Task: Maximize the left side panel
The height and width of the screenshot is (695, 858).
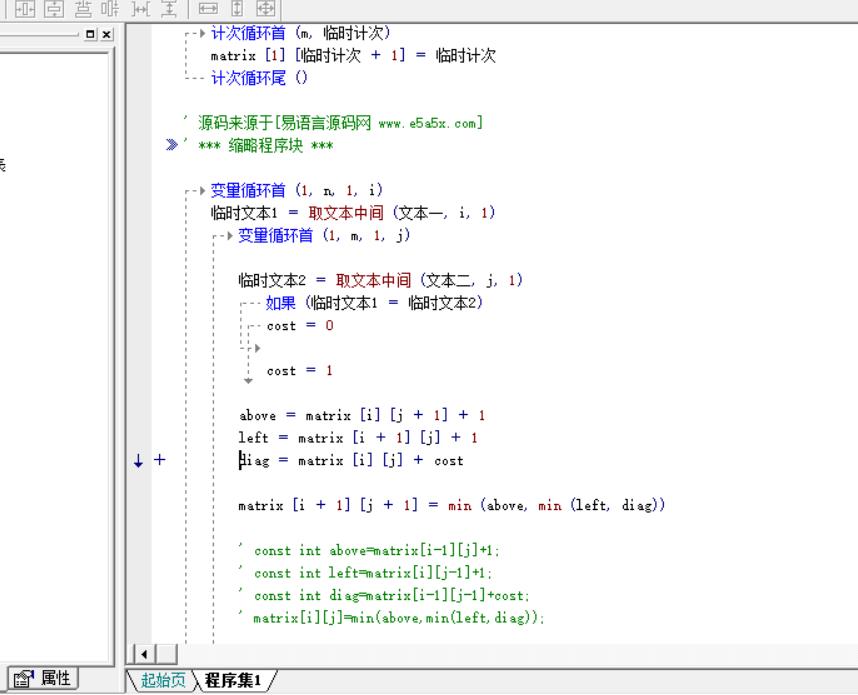Action: pos(90,34)
